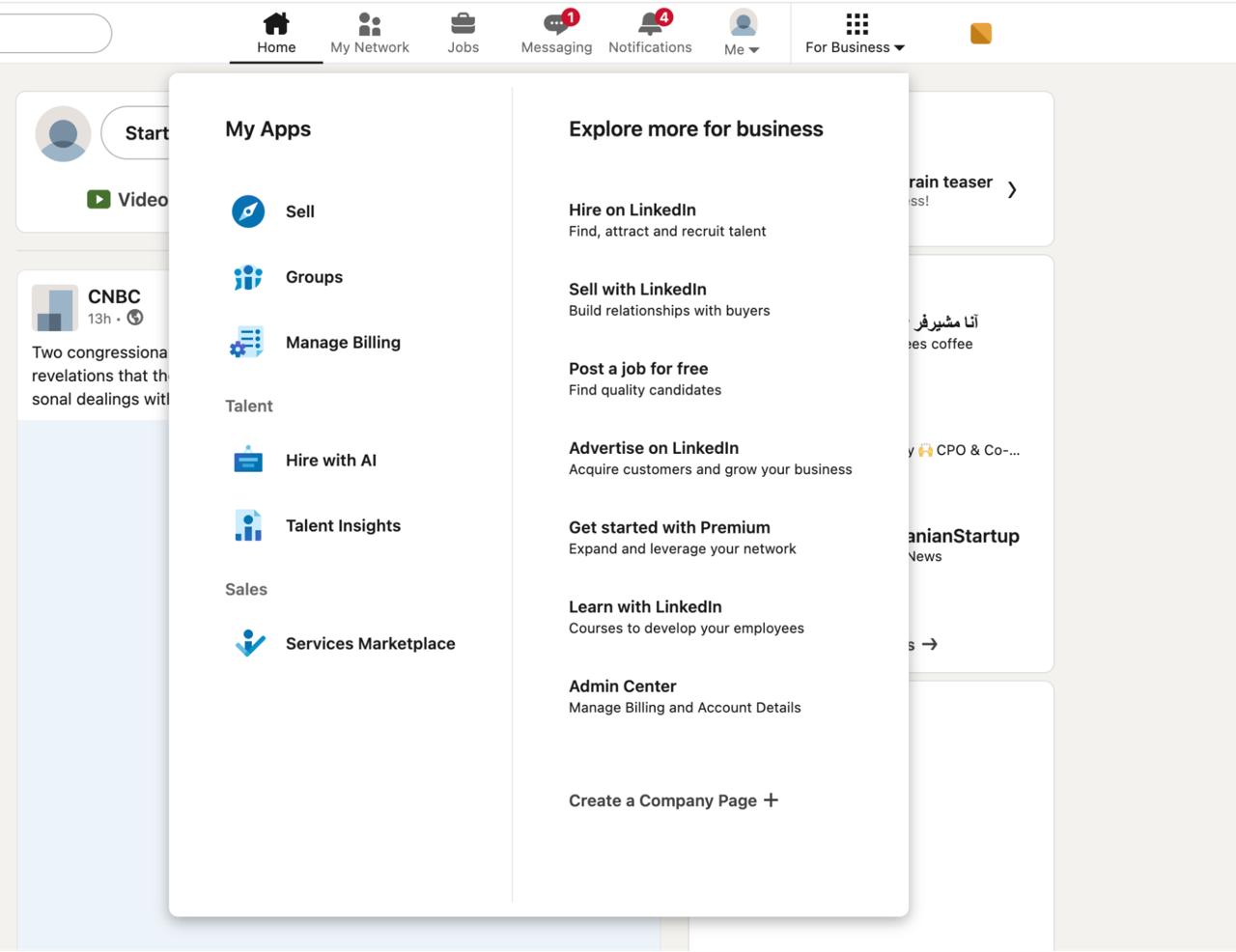Check the Notifications bell icon

[x=650, y=23]
